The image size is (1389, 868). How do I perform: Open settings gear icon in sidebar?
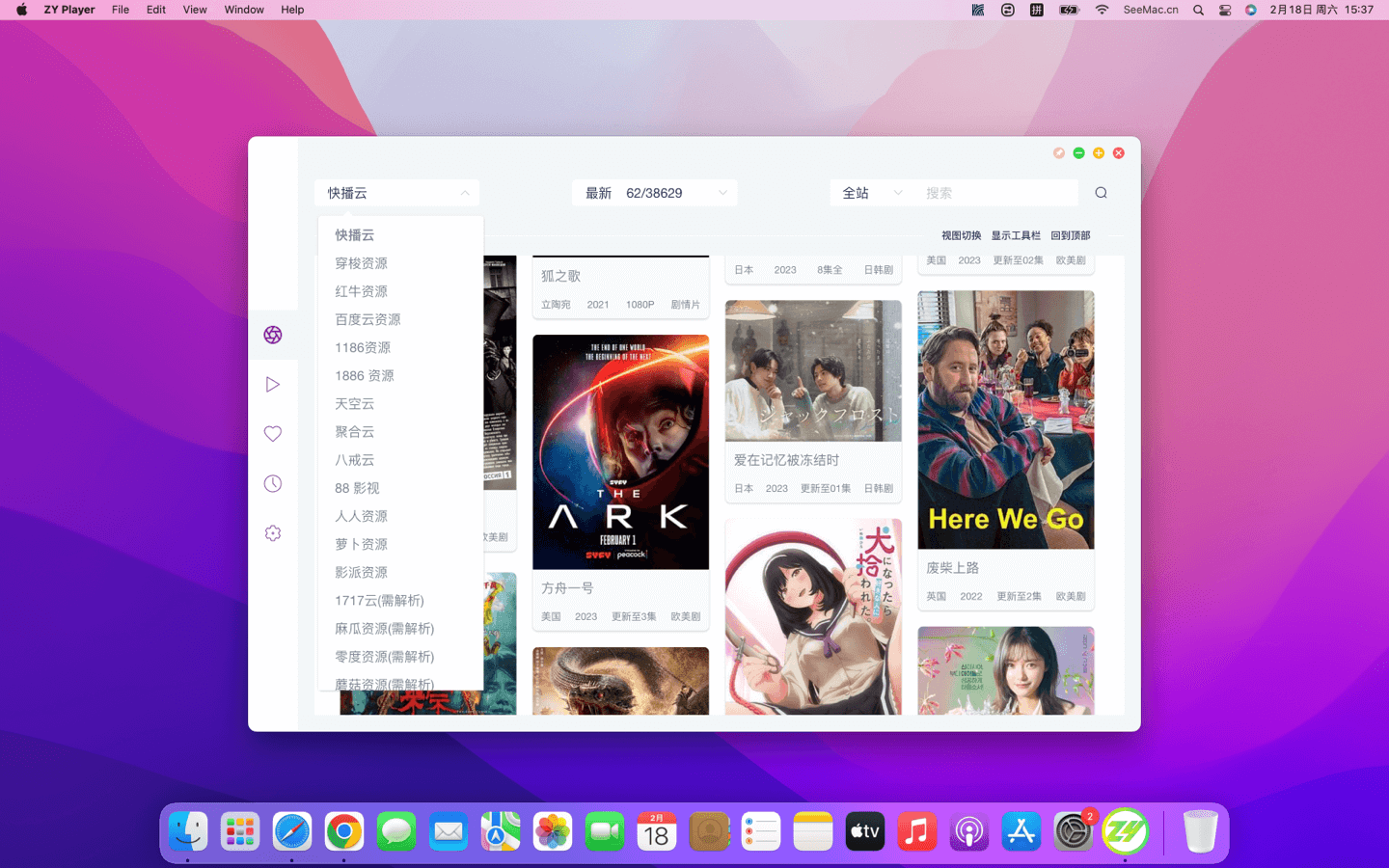(273, 533)
